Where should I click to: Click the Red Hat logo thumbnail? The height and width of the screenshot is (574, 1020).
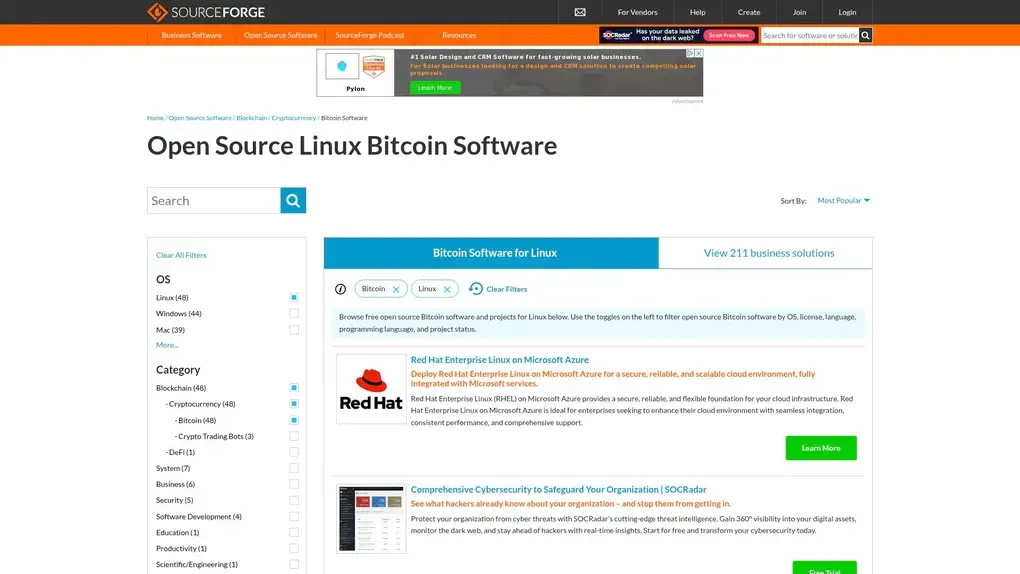pyautogui.click(x=371, y=389)
